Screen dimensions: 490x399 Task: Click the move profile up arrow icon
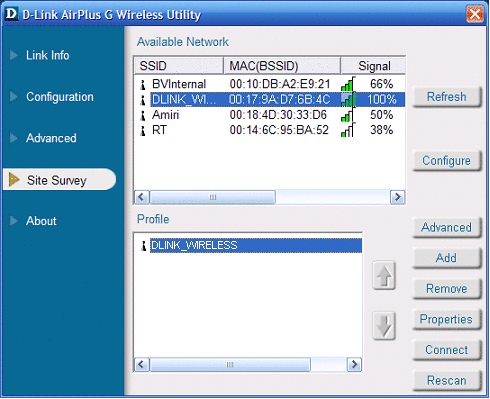point(384,276)
